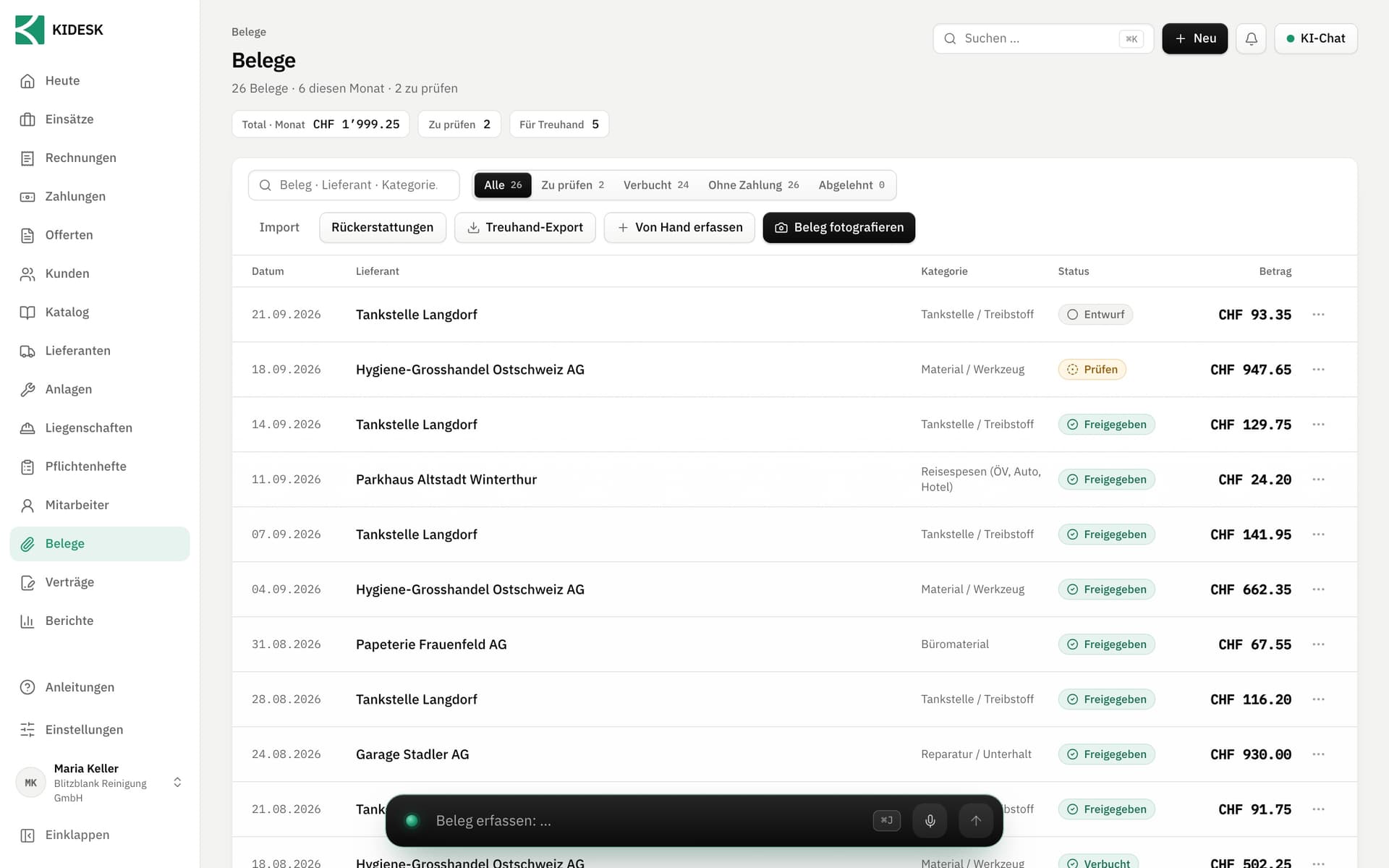This screenshot has height=868, width=1389.
Task: Open Einsätze in sidebar
Action: [100, 119]
